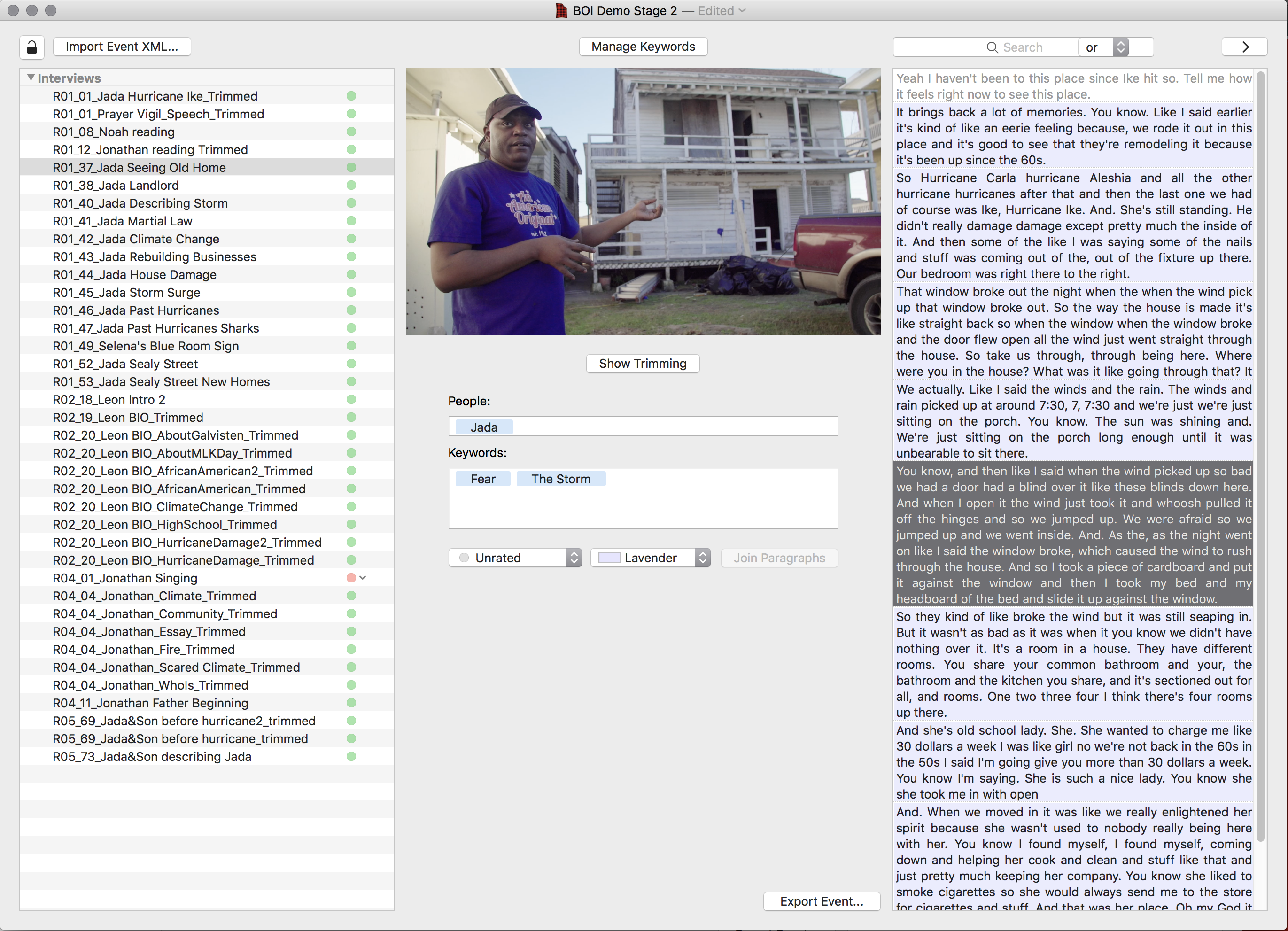The width and height of the screenshot is (1288, 931).
Task: Select R05_73_Jada&Son describing Jada clip
Action: (155, 755)
